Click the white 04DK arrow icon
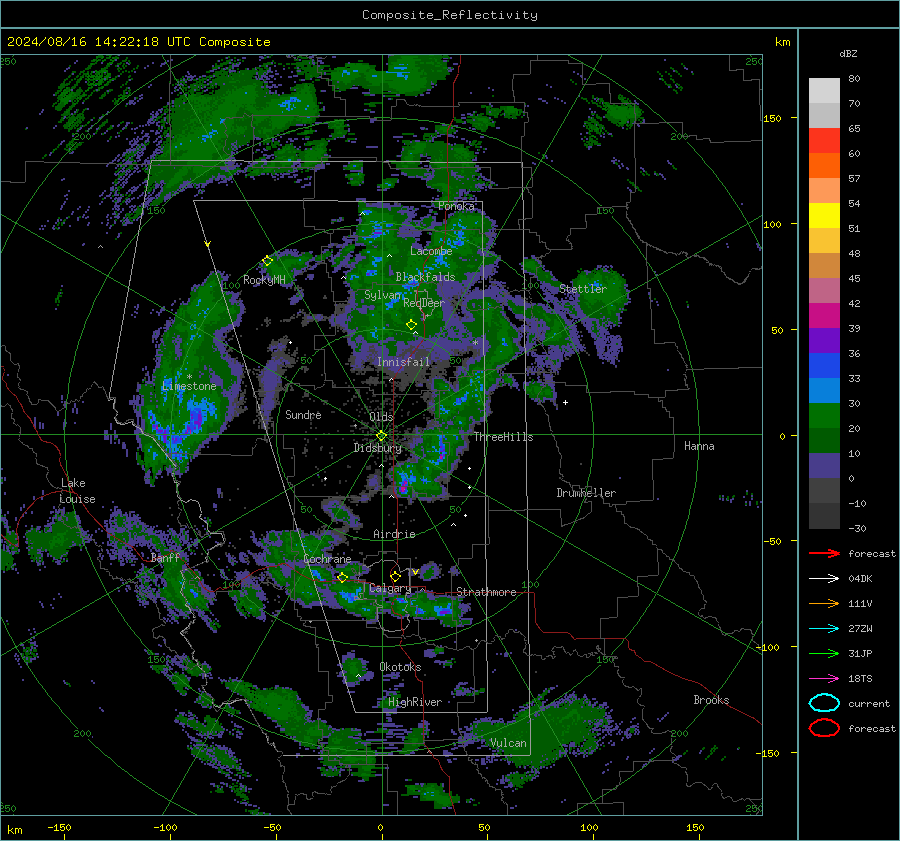 coord(824,578)
